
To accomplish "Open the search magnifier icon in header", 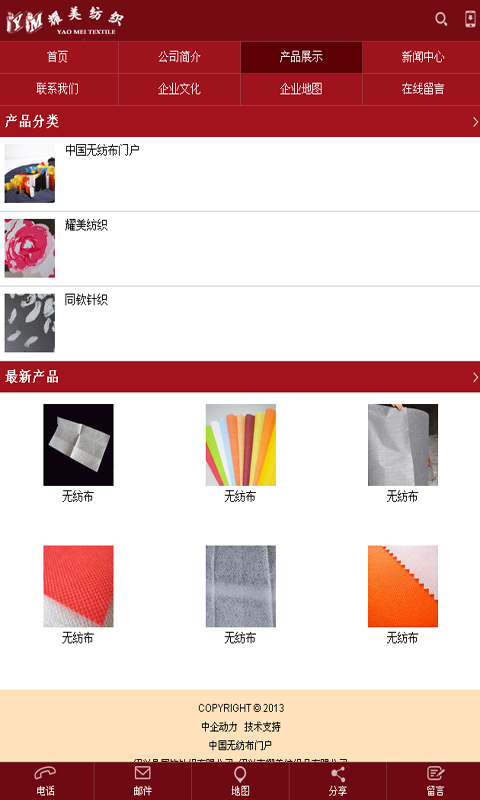I will click(x=441, y=20).
